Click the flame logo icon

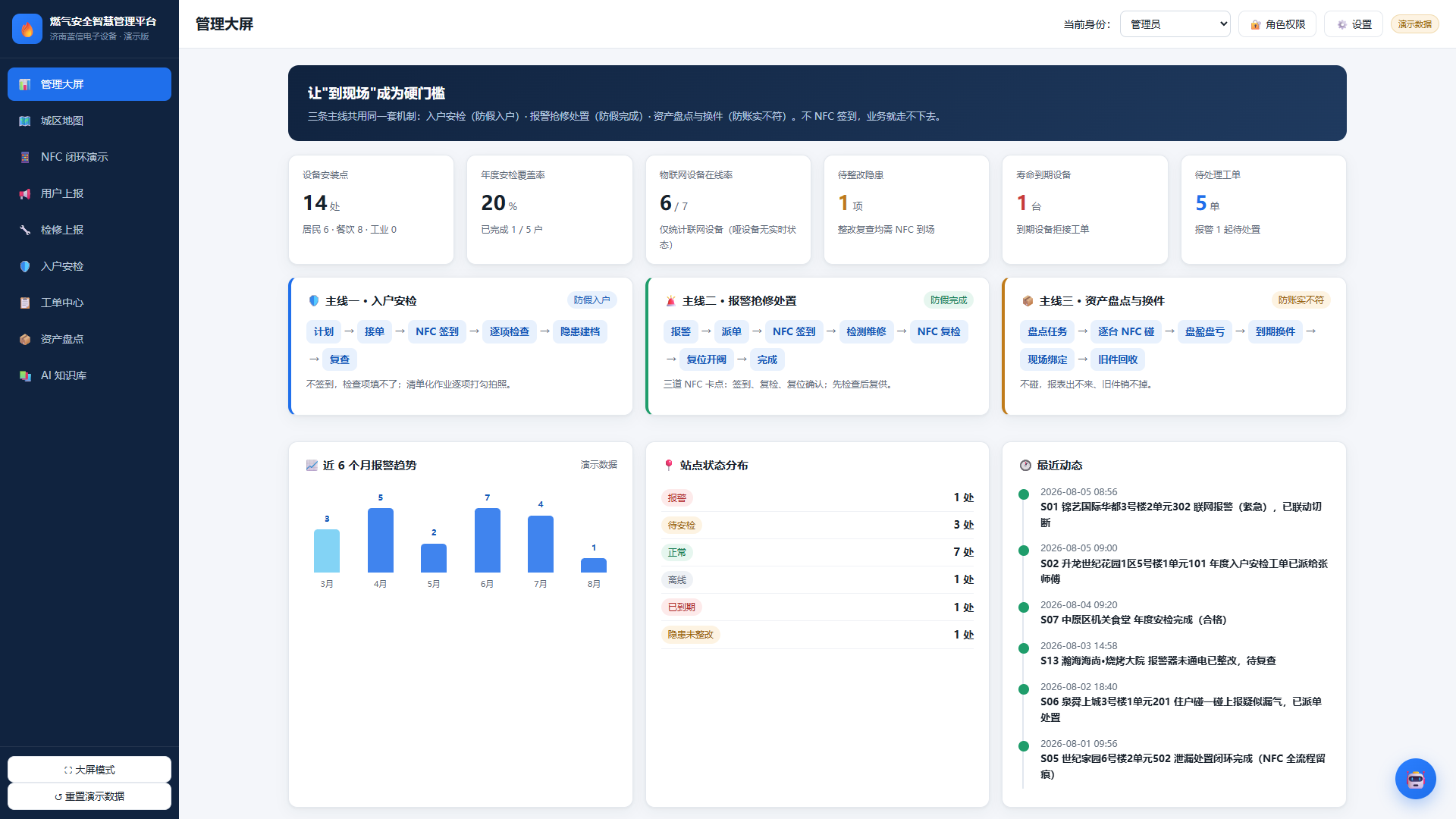click(x=27, y=29)
